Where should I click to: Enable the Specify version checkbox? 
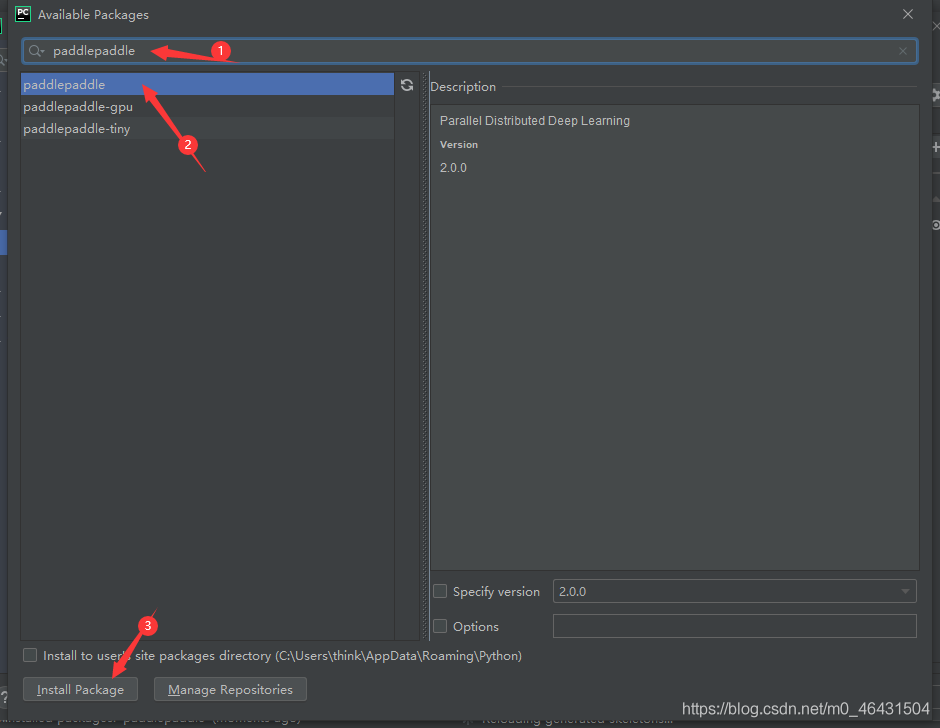[x=440, y=592]
